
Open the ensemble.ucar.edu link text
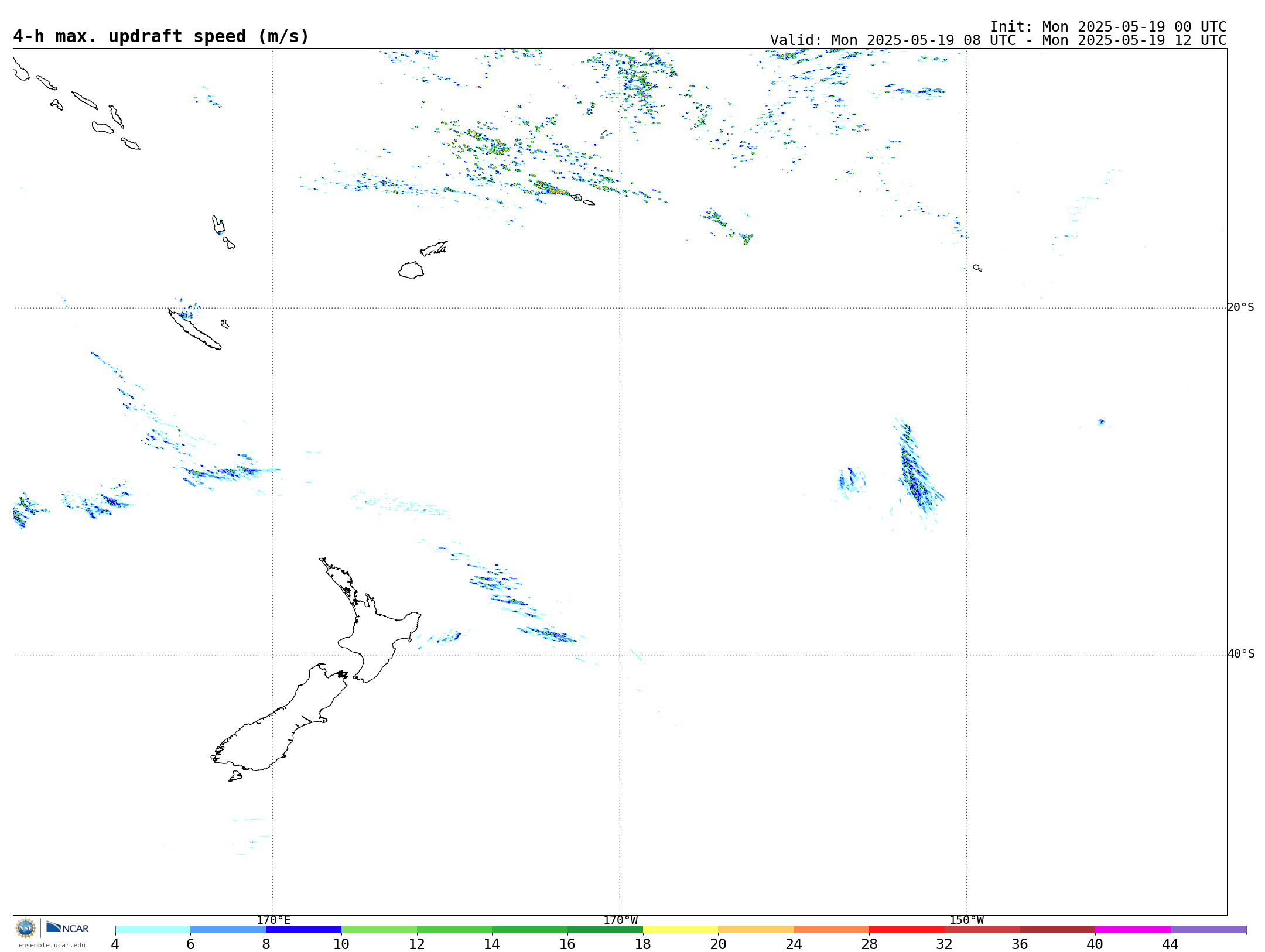tap(52, 945)
